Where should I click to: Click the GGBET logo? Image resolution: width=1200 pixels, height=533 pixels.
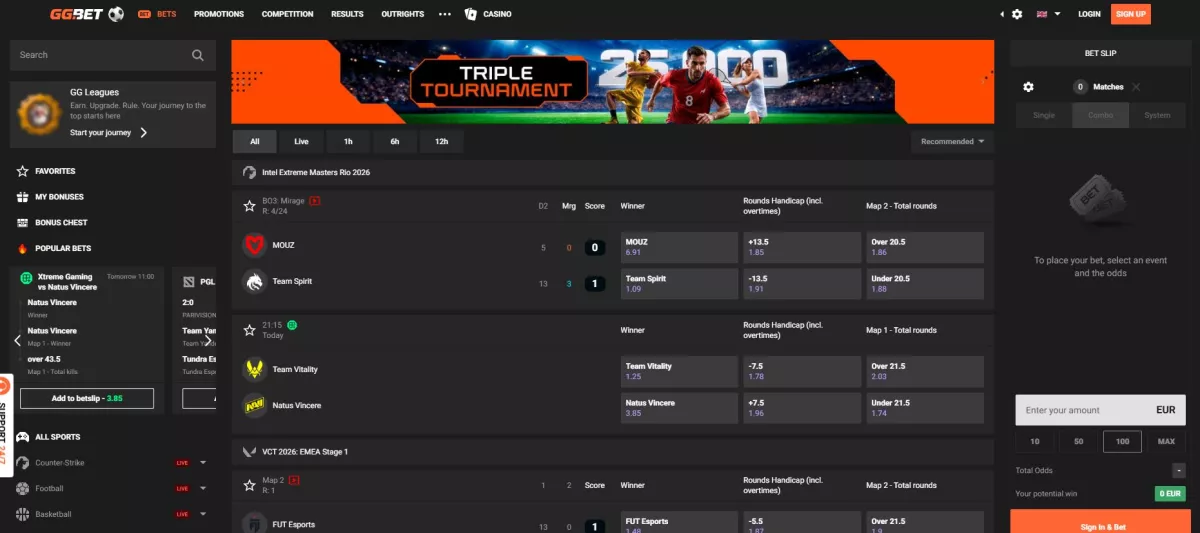pos(87,14)
